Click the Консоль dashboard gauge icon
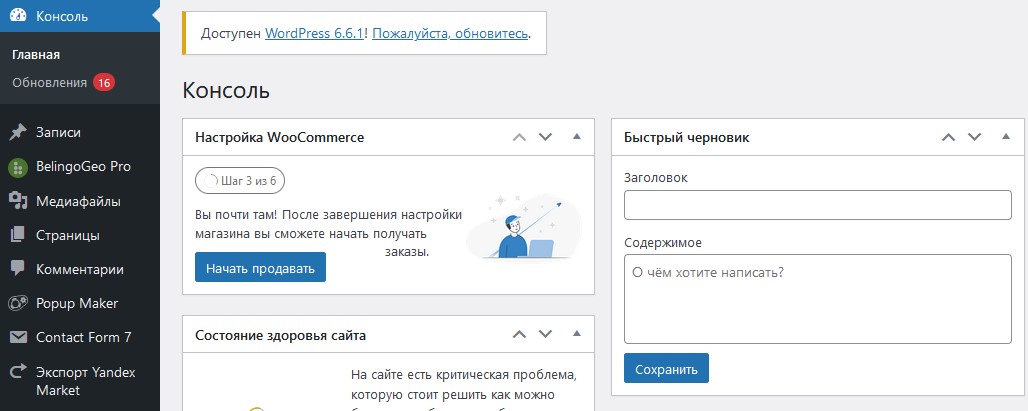 click(18, 16)
